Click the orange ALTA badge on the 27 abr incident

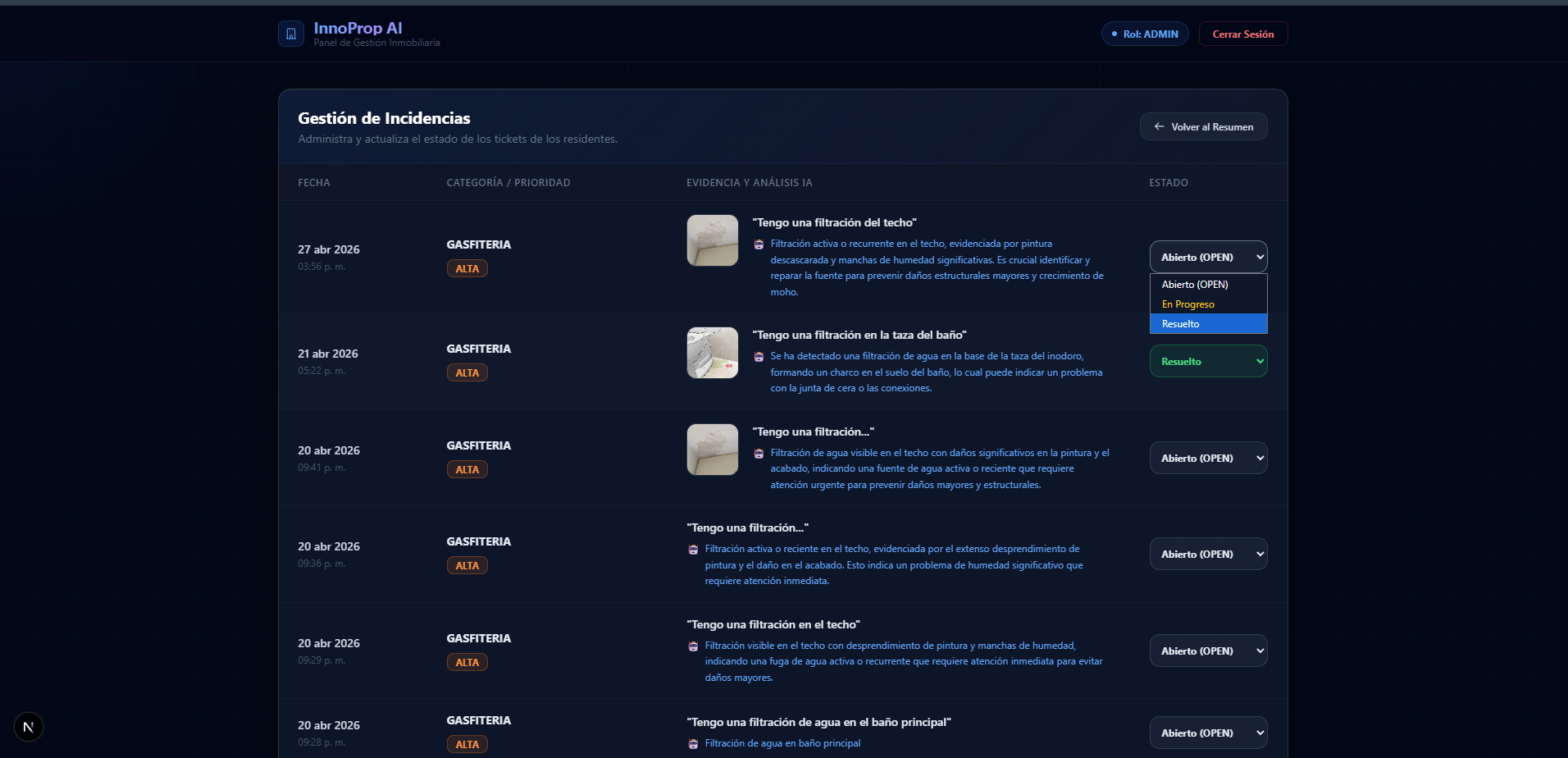coord(467,268)
